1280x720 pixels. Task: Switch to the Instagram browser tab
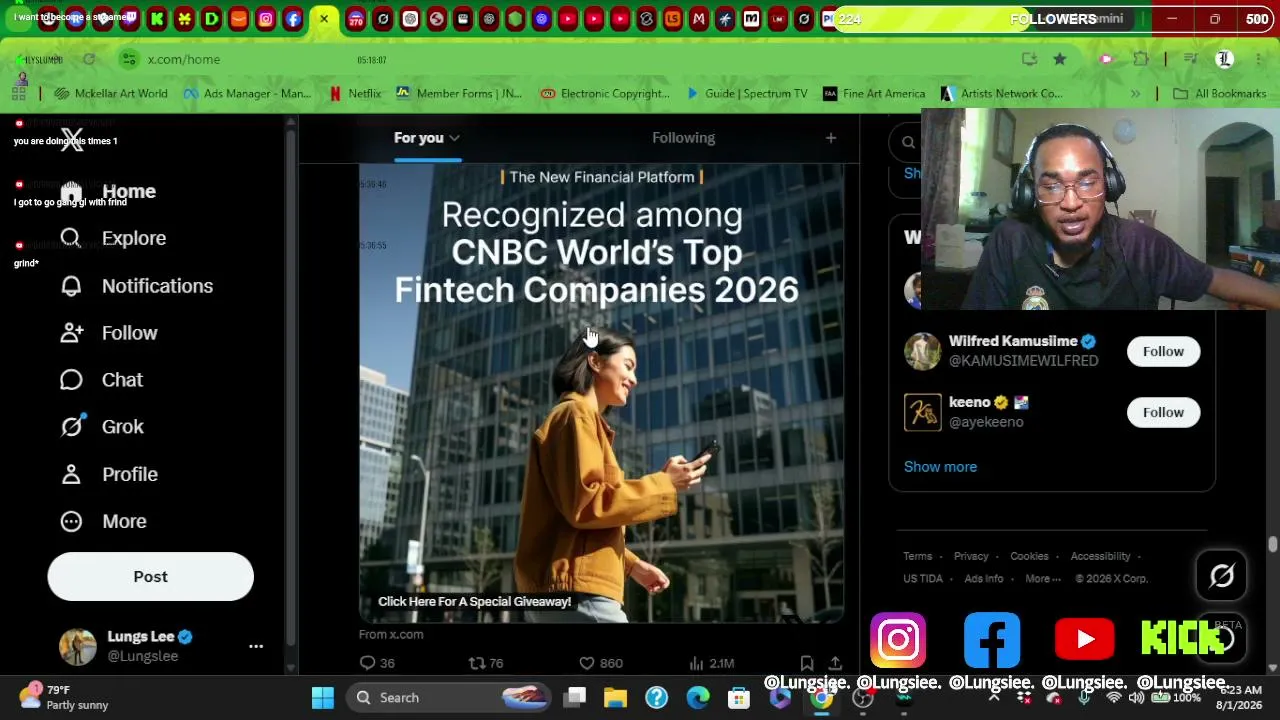pos(266,19)
